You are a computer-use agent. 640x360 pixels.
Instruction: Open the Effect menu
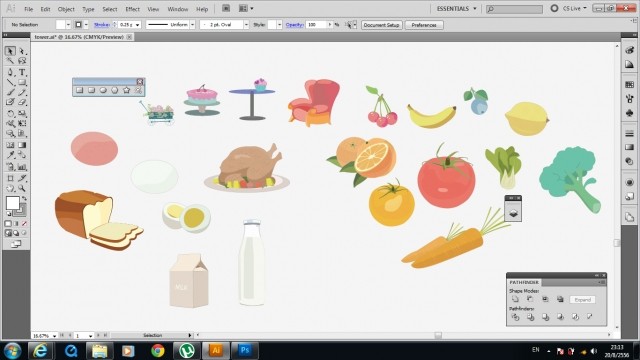132,9
